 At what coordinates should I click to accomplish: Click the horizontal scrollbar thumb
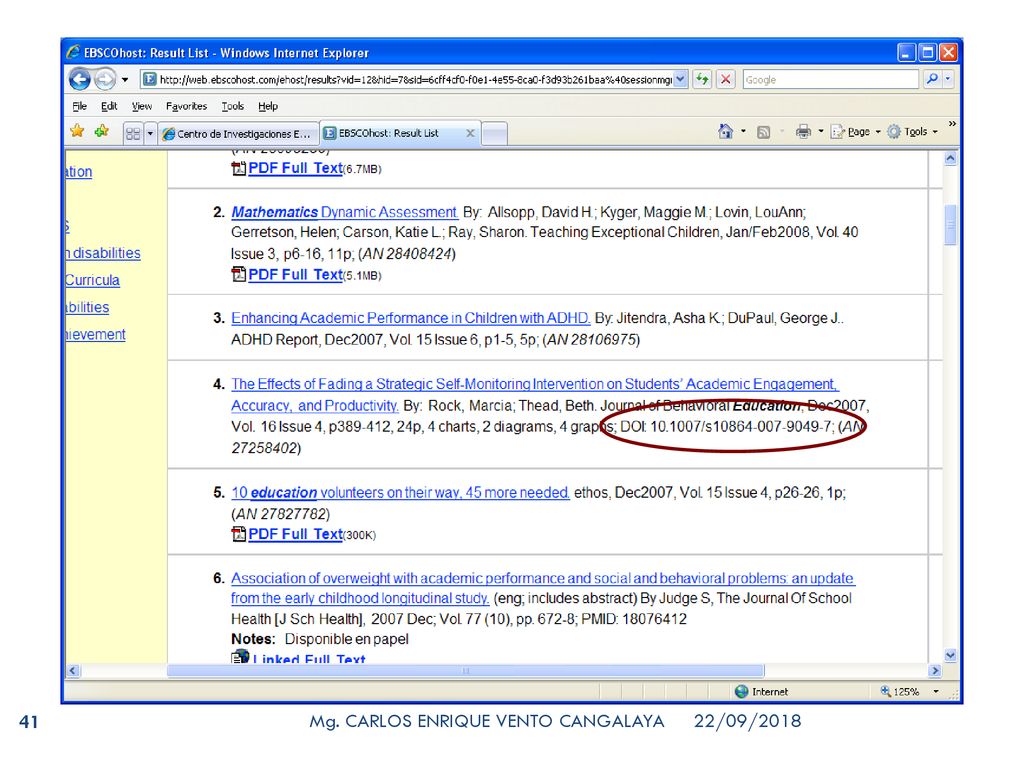(x=466, y=671)
